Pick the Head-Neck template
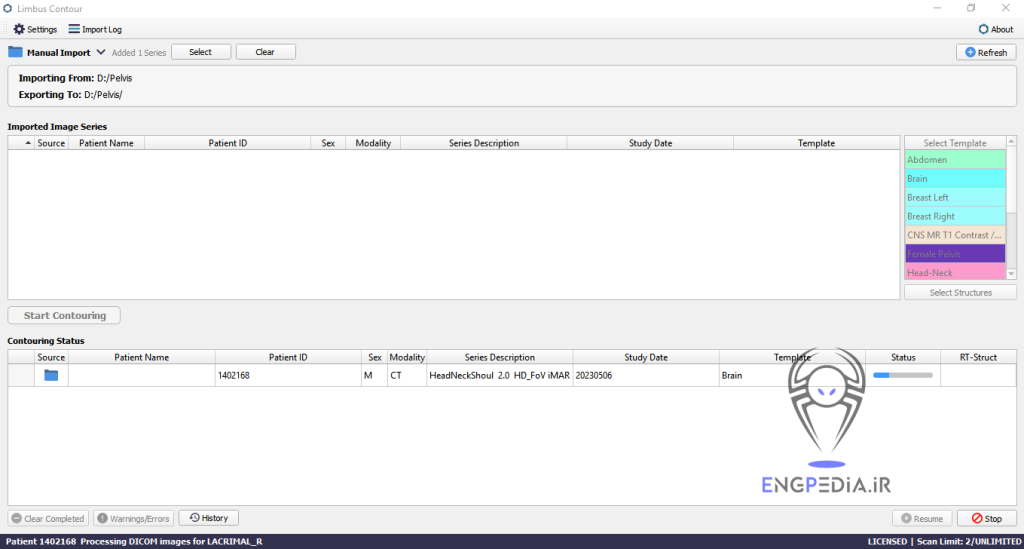This screenshot has width=1024, height=549. click(x=954, y=272)
